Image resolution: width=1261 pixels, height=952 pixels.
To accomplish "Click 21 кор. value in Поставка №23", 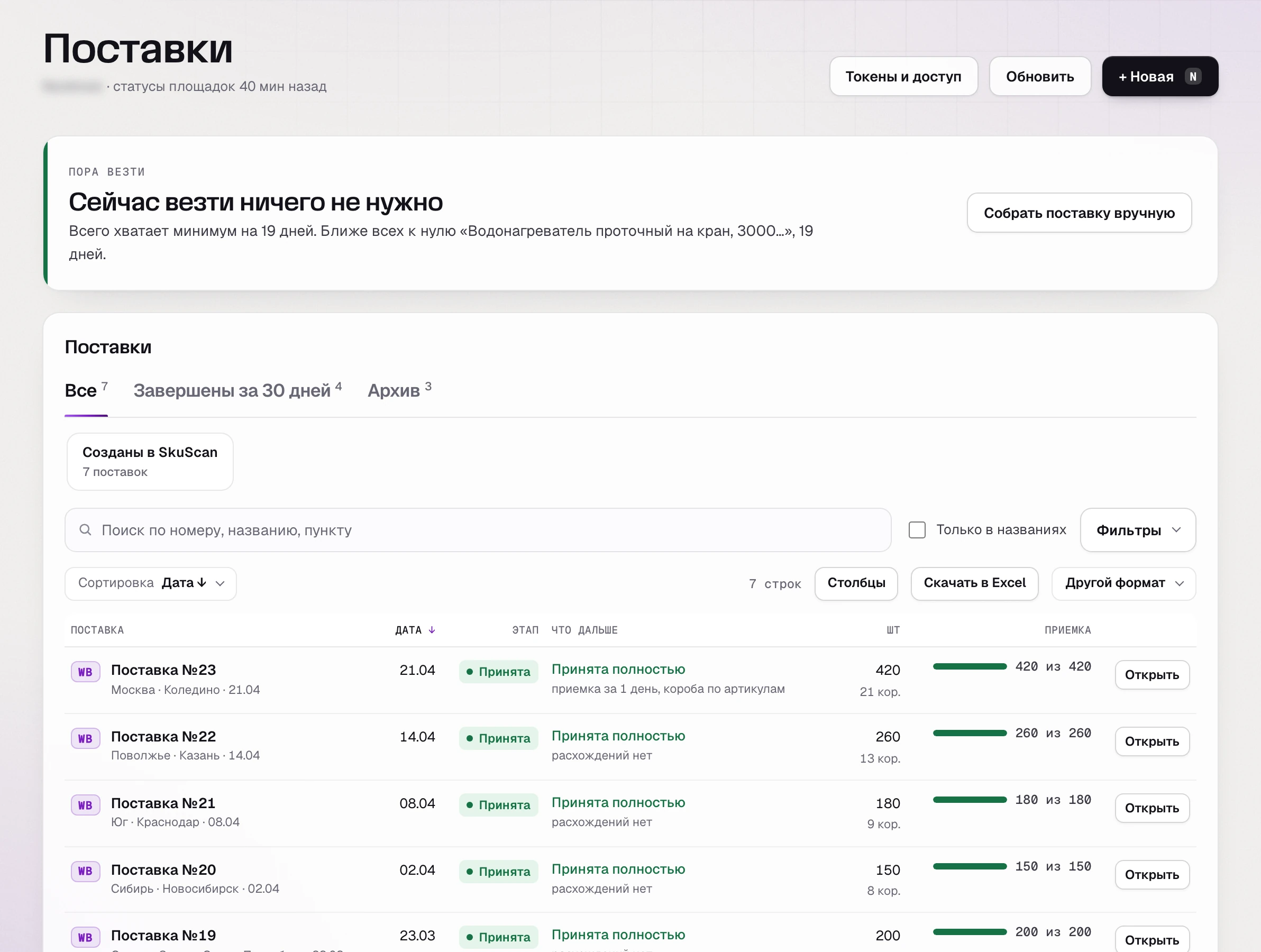I will click(880, 692).
